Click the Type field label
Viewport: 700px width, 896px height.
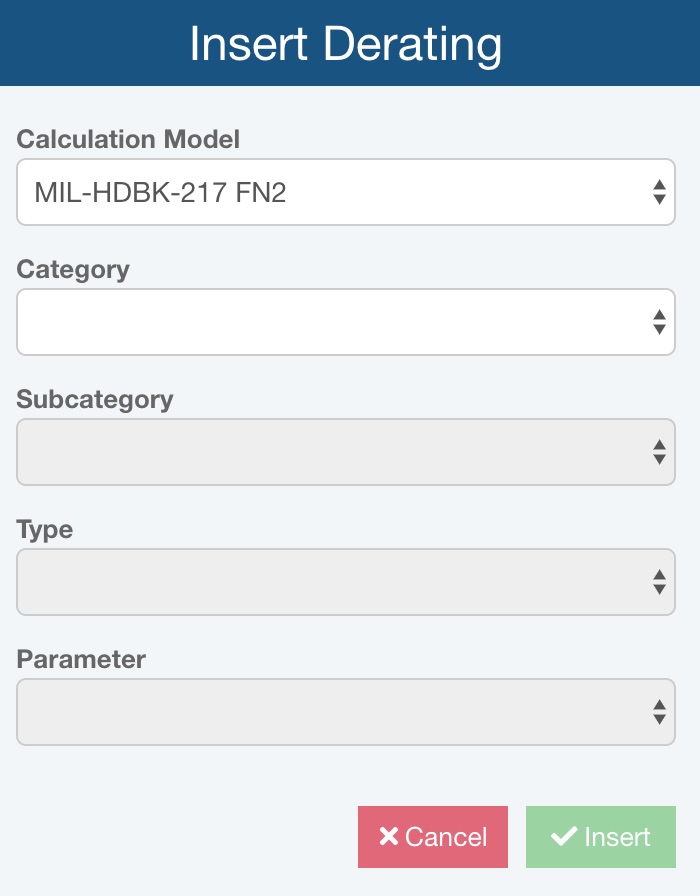(x=45, y=529)
